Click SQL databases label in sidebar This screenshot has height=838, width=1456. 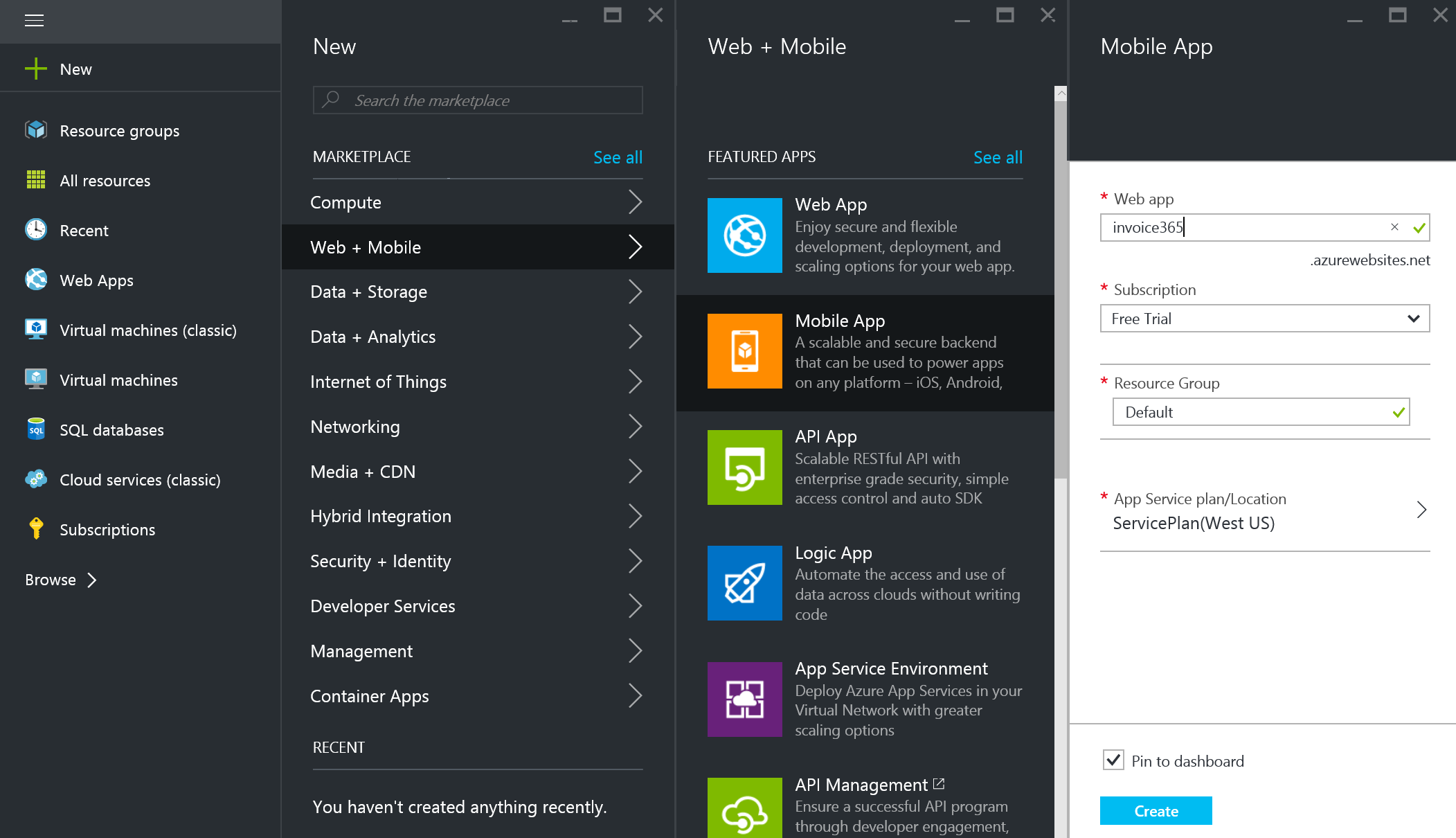[x=111, y=430]
